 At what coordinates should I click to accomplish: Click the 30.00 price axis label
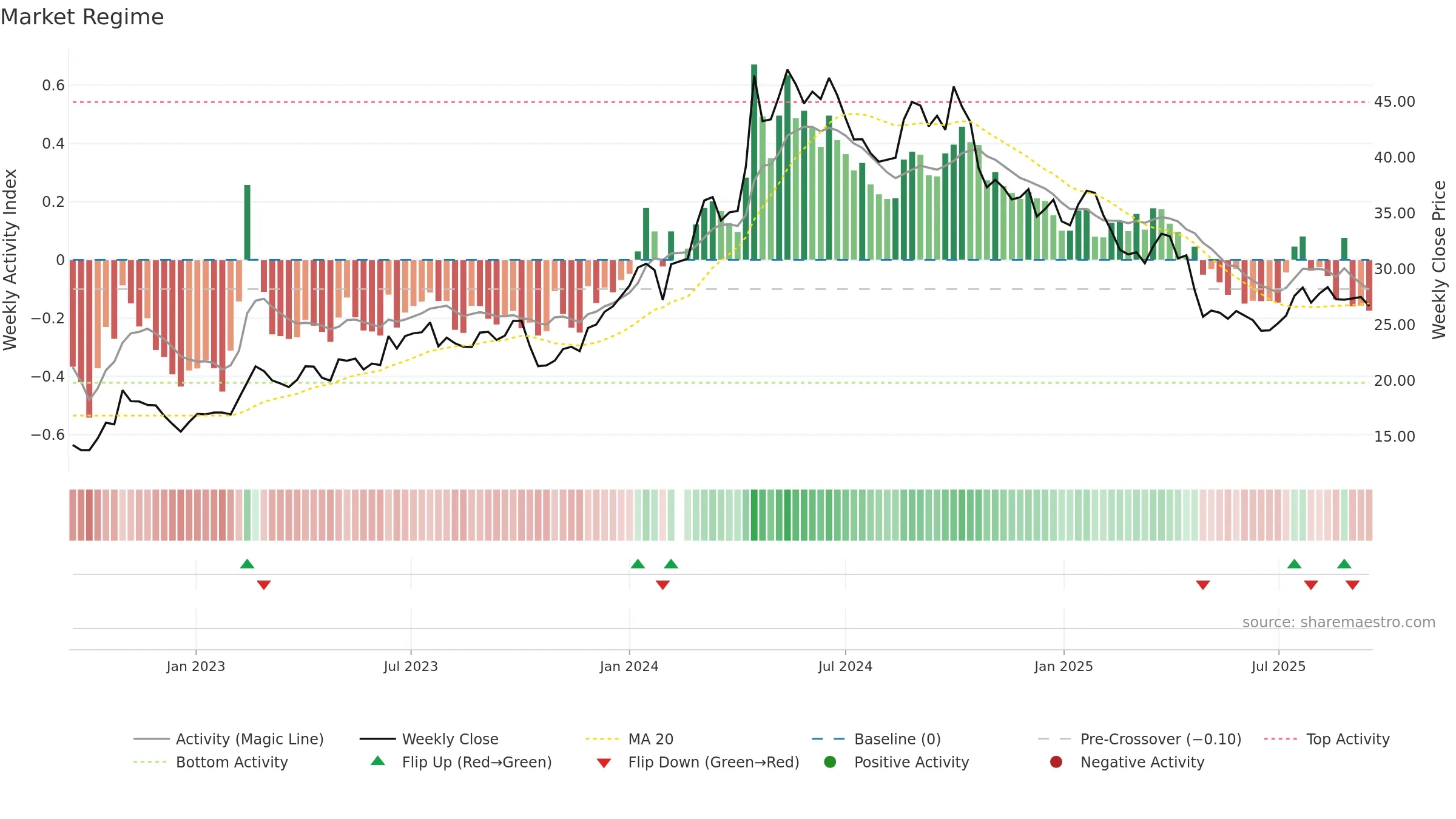(x=1395, y=269)
